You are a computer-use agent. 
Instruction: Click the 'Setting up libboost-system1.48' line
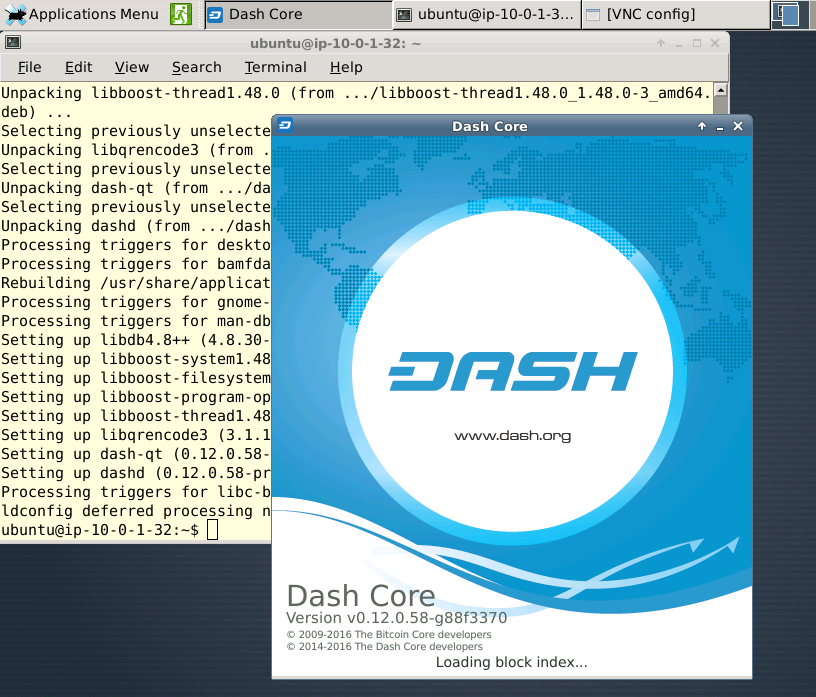pos(136,359)
